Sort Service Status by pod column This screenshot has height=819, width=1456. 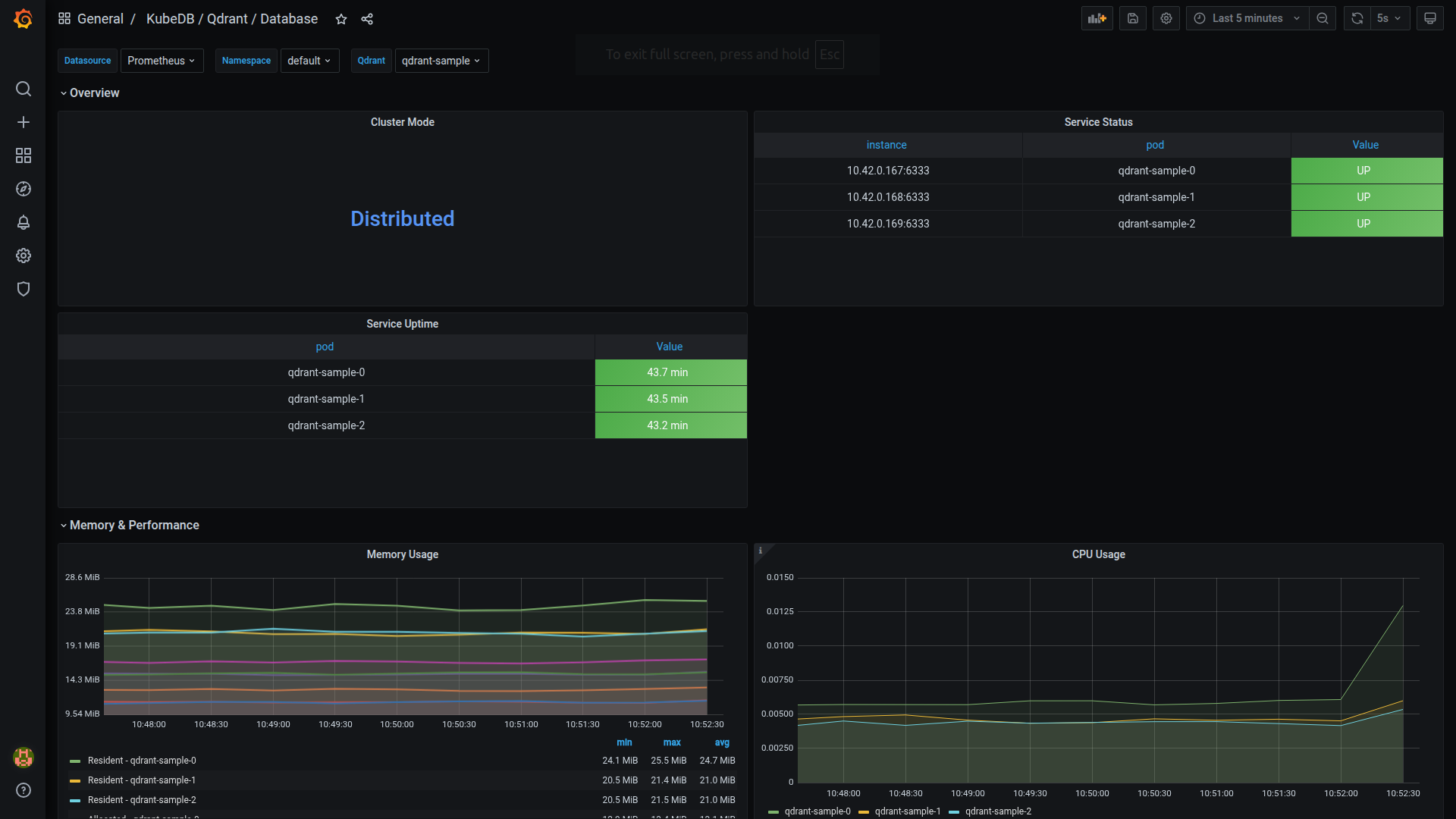tap(1155, 145)
